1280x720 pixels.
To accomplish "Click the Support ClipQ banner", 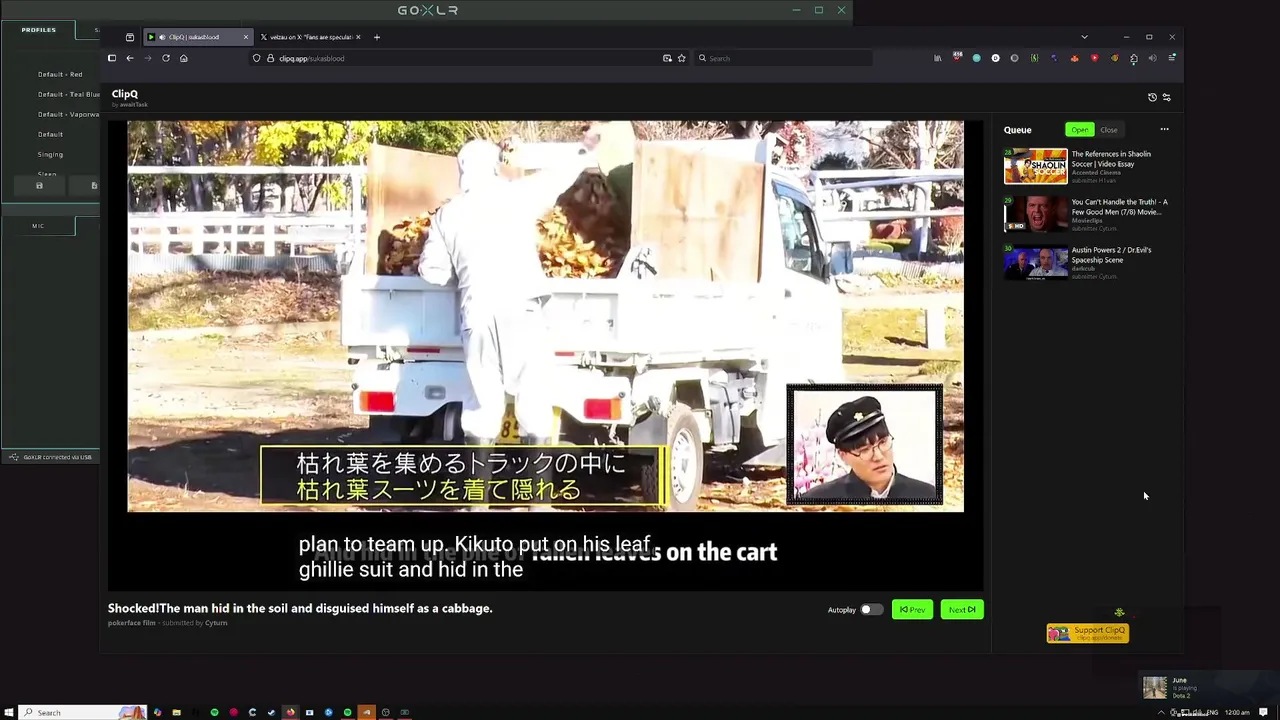I will pyautogui.click(x=1087, y=632).
